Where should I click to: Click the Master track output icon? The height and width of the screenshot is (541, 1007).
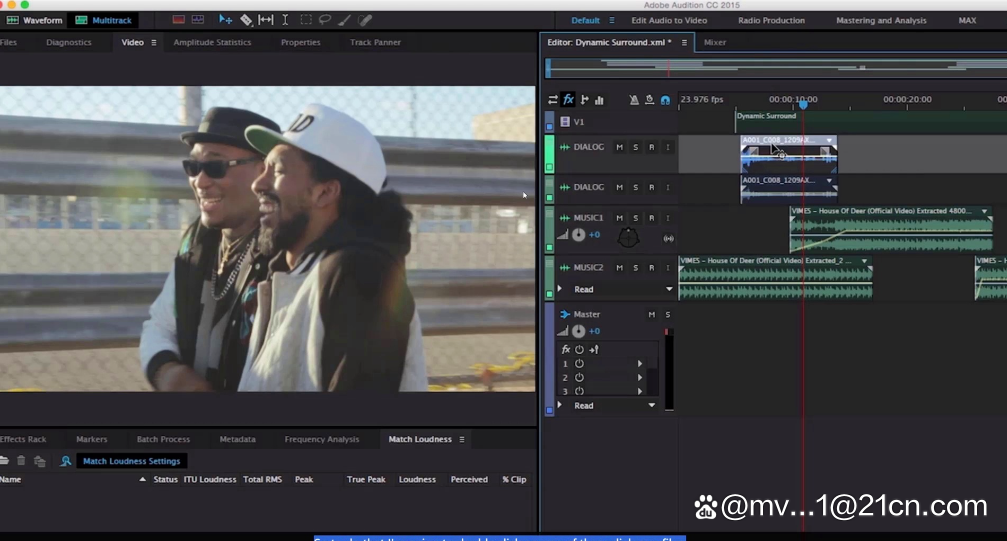(x=565, y=314)
